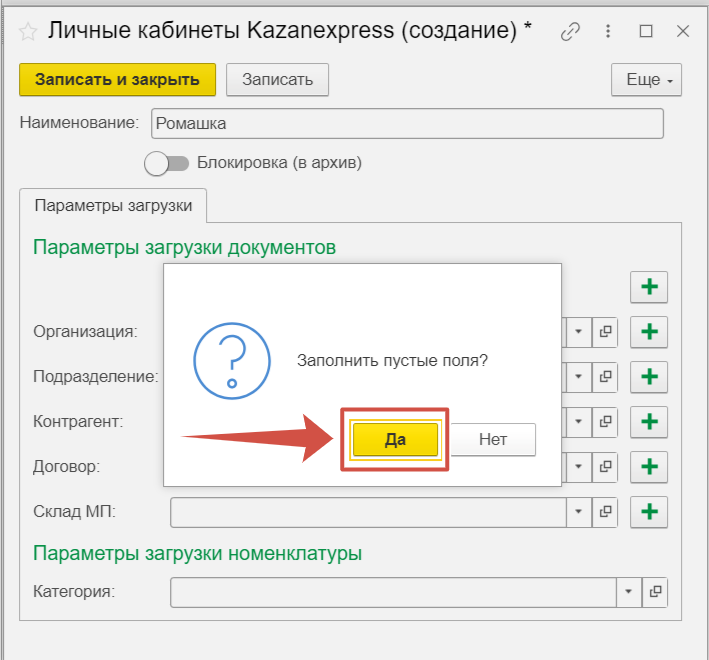709x660 pixels.
Task: Toggle the Блокировка (в архив) switch
Action: (x=166, y=162)
